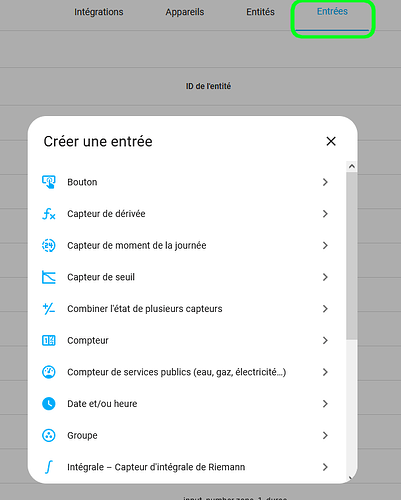Click the Compteur counter icon

point(49,340)
